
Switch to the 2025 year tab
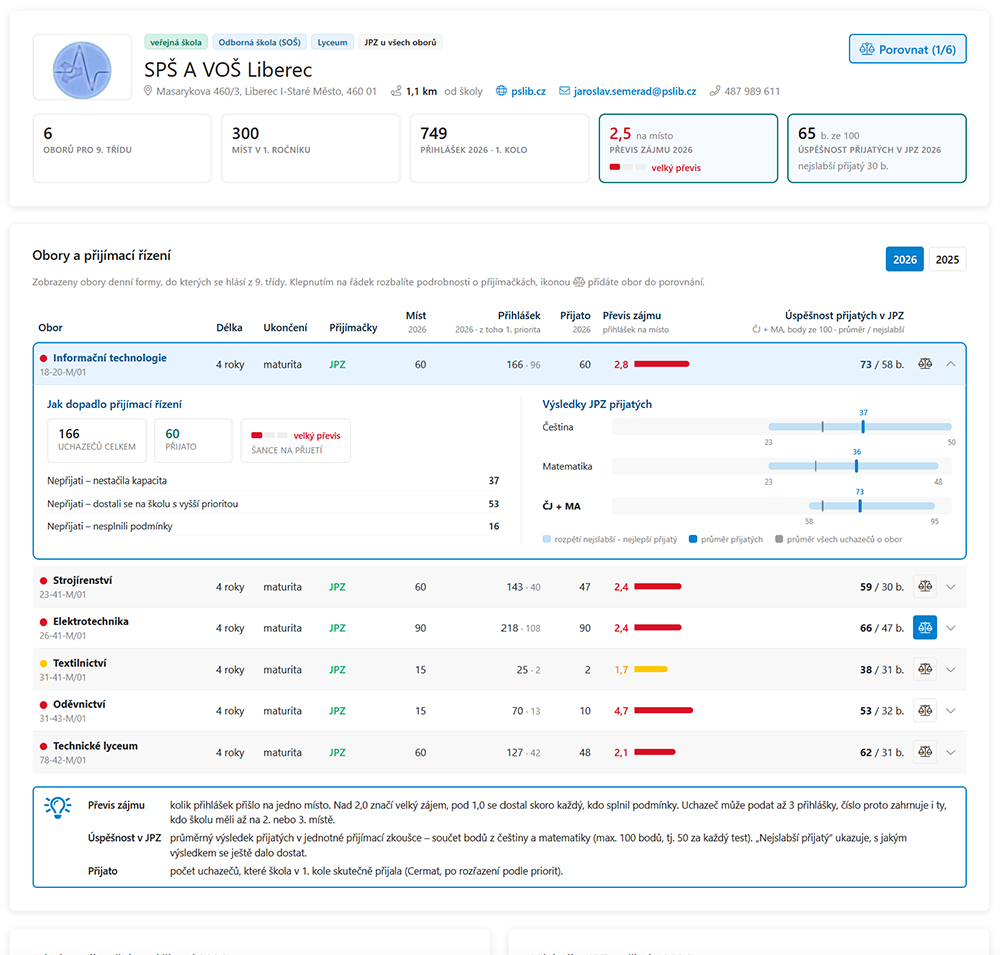[947, 259]
